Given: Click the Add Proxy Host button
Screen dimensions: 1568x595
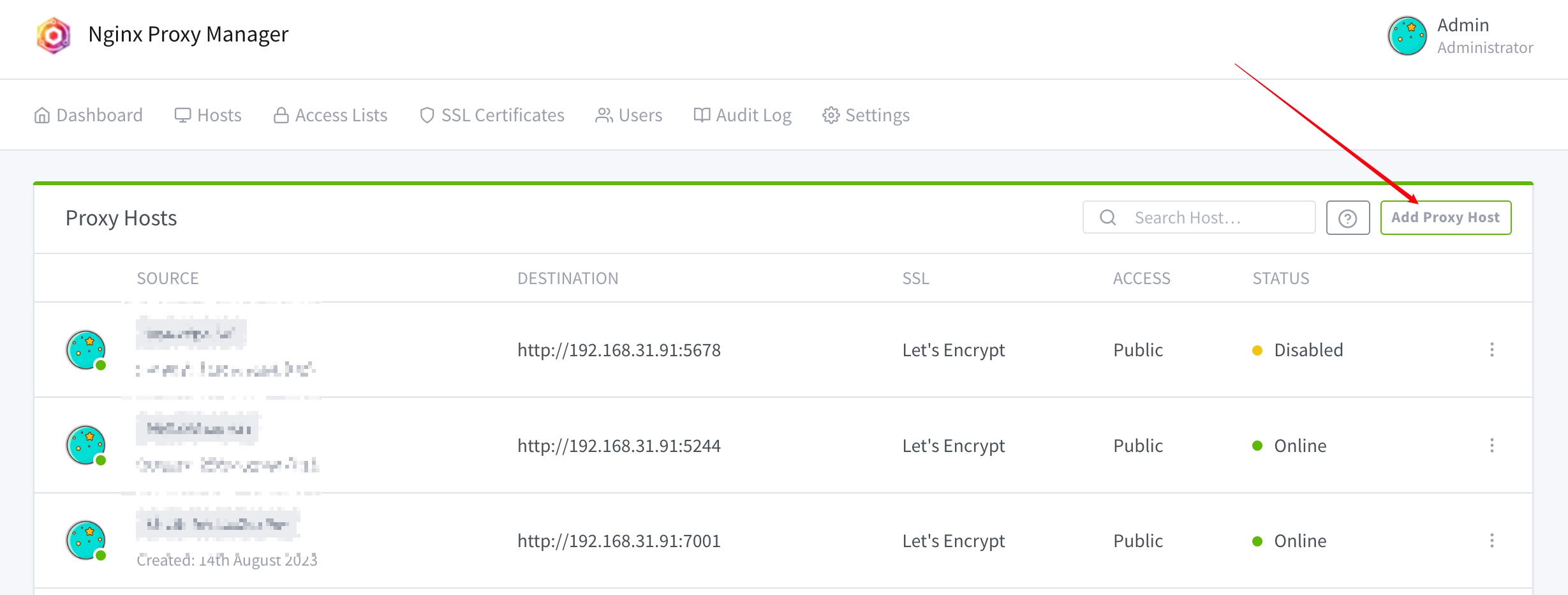Looking at the screenshot, I should [1446, 218].
